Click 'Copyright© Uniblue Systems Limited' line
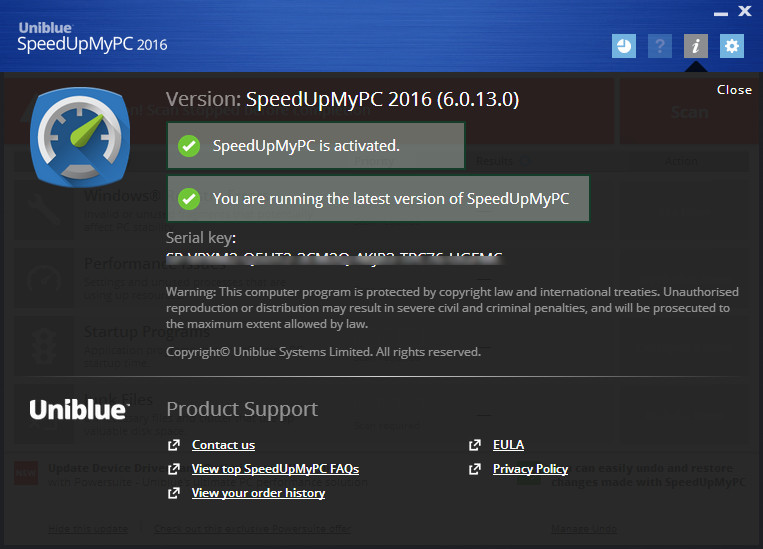This screenshot has width=763, height=549. click(323, 352)
